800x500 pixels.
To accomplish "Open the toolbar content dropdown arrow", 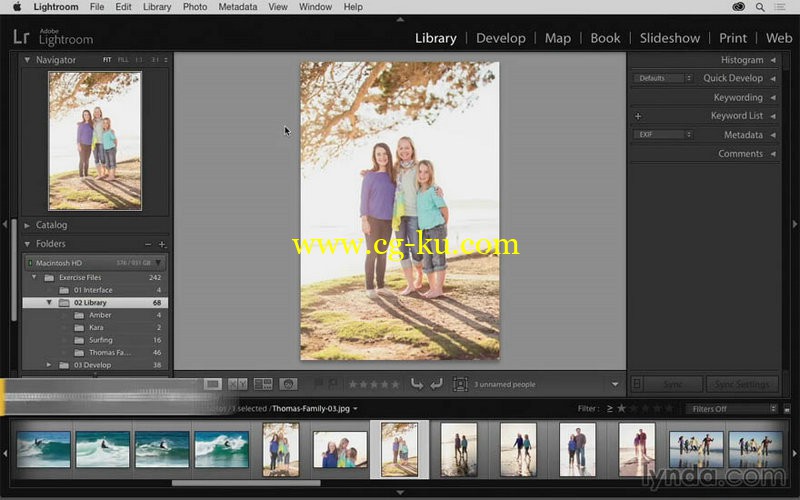I will [615, 384].
